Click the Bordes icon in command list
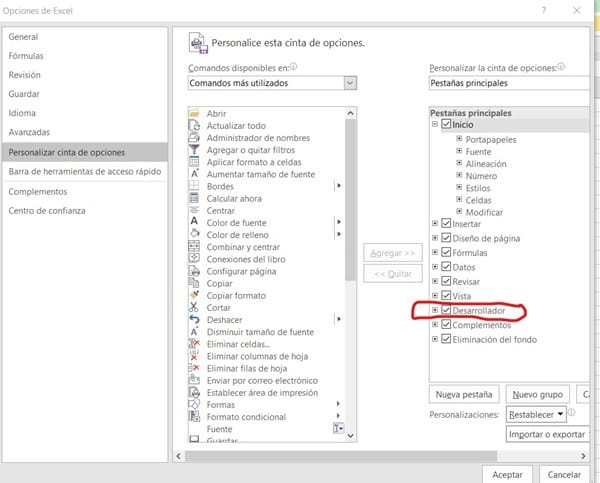The image size is (600, 483). tap(194, 186)
